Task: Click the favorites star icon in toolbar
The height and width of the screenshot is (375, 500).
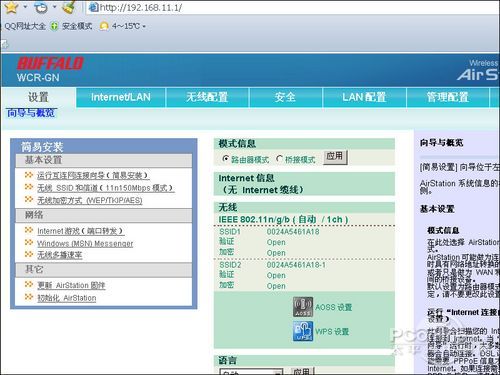Action: click(11, 7)
